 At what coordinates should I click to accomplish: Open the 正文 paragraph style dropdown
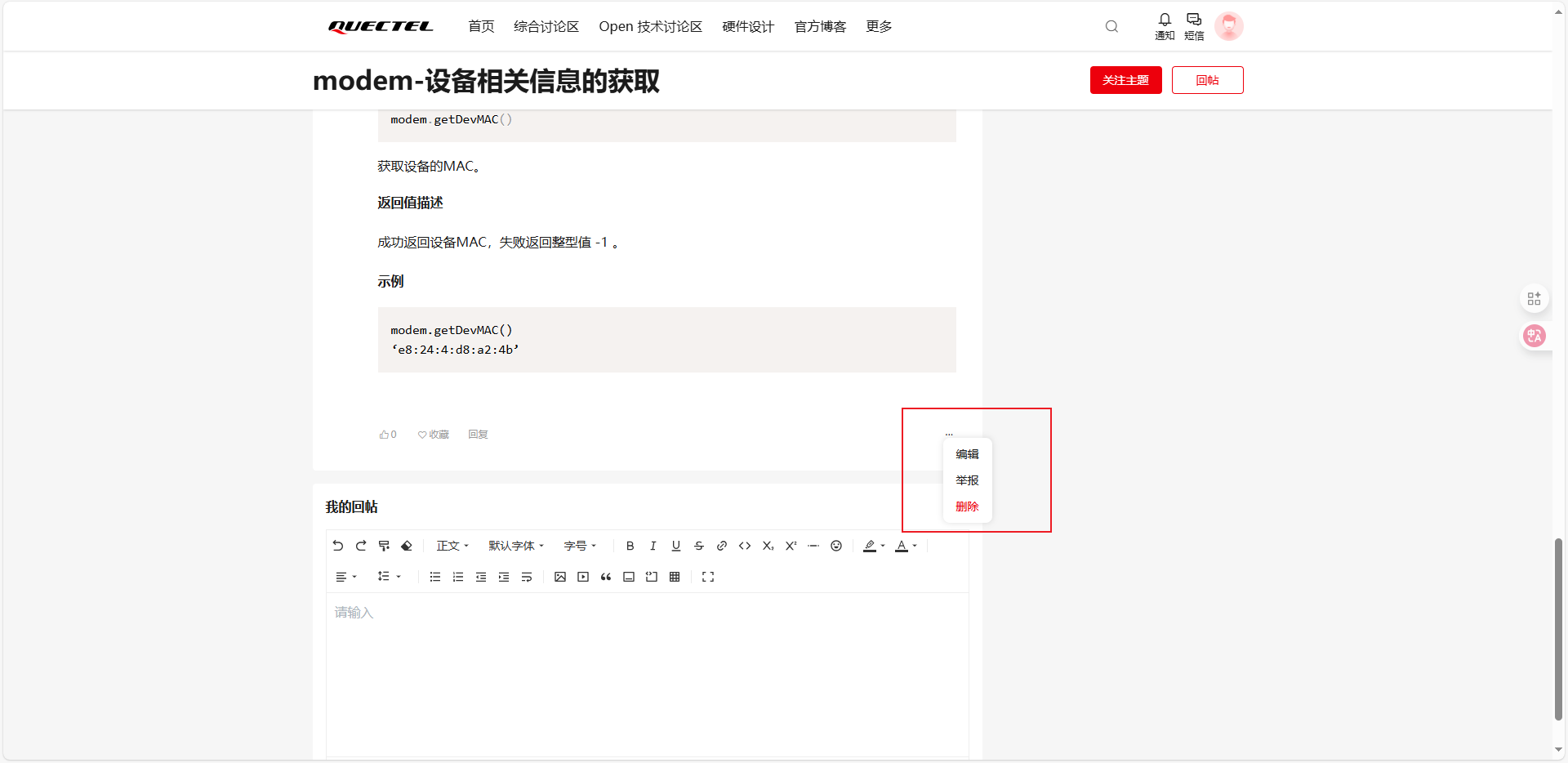pos(452,546)
